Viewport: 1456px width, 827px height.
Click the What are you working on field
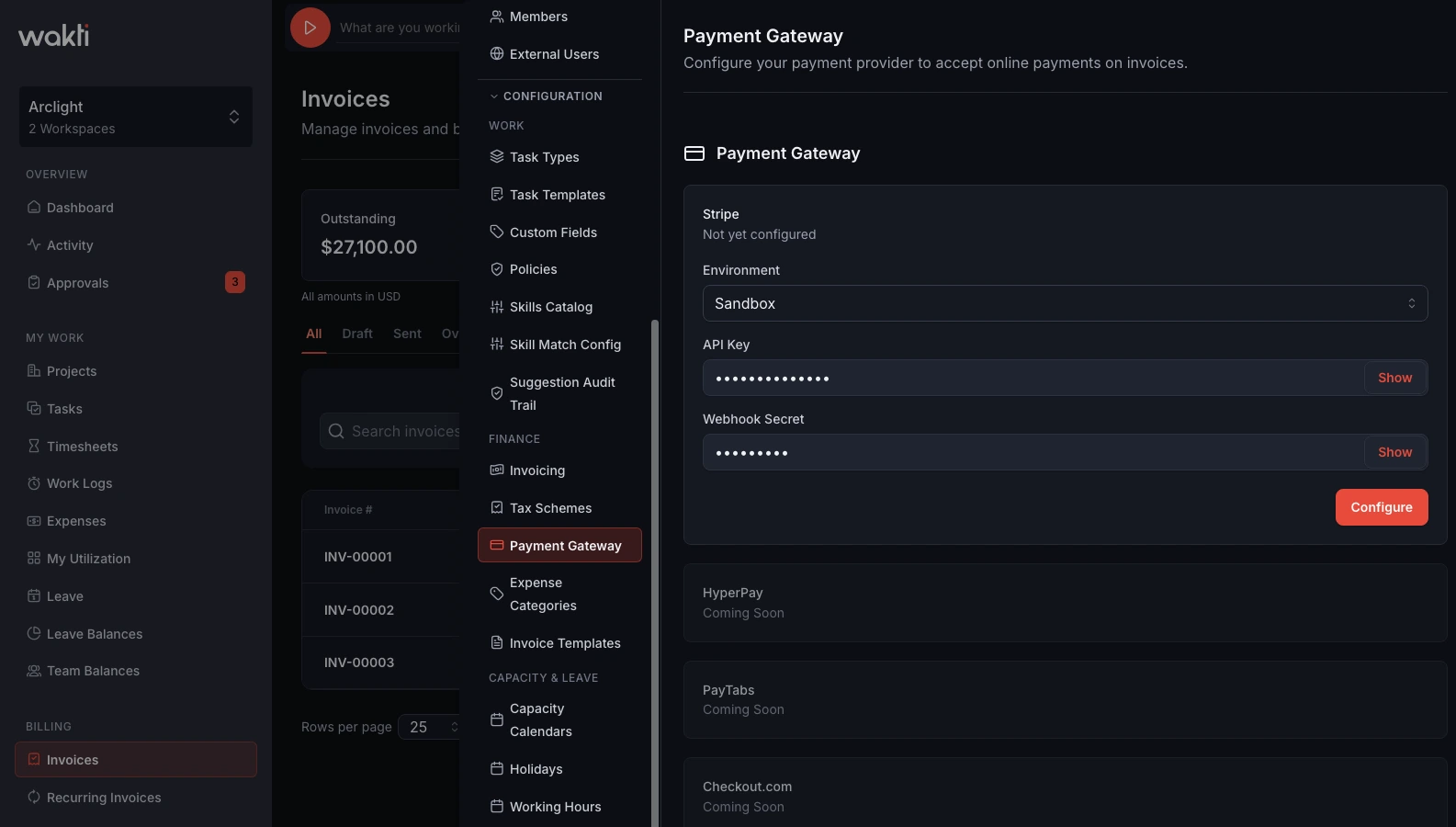400,28
